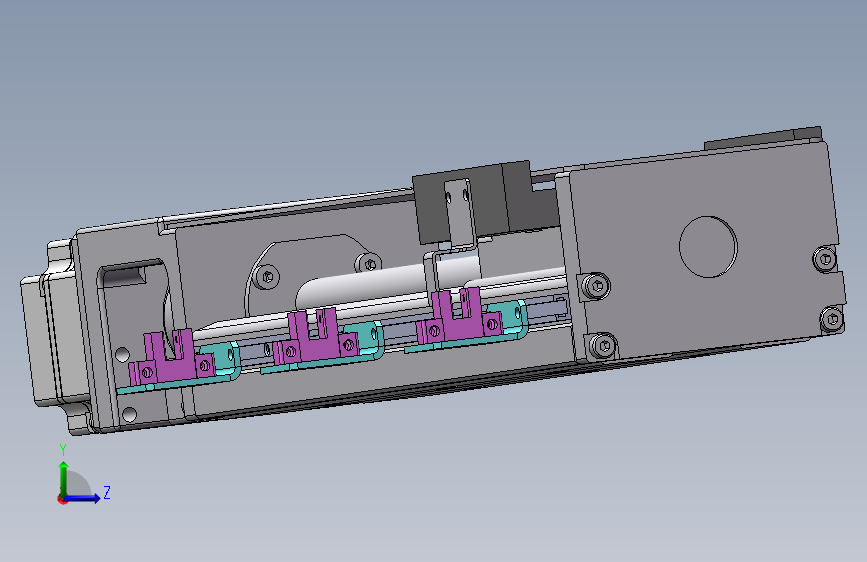The image size is (867, 562).
Task: Select the left screw on the round flange
Action: [268, 276]
